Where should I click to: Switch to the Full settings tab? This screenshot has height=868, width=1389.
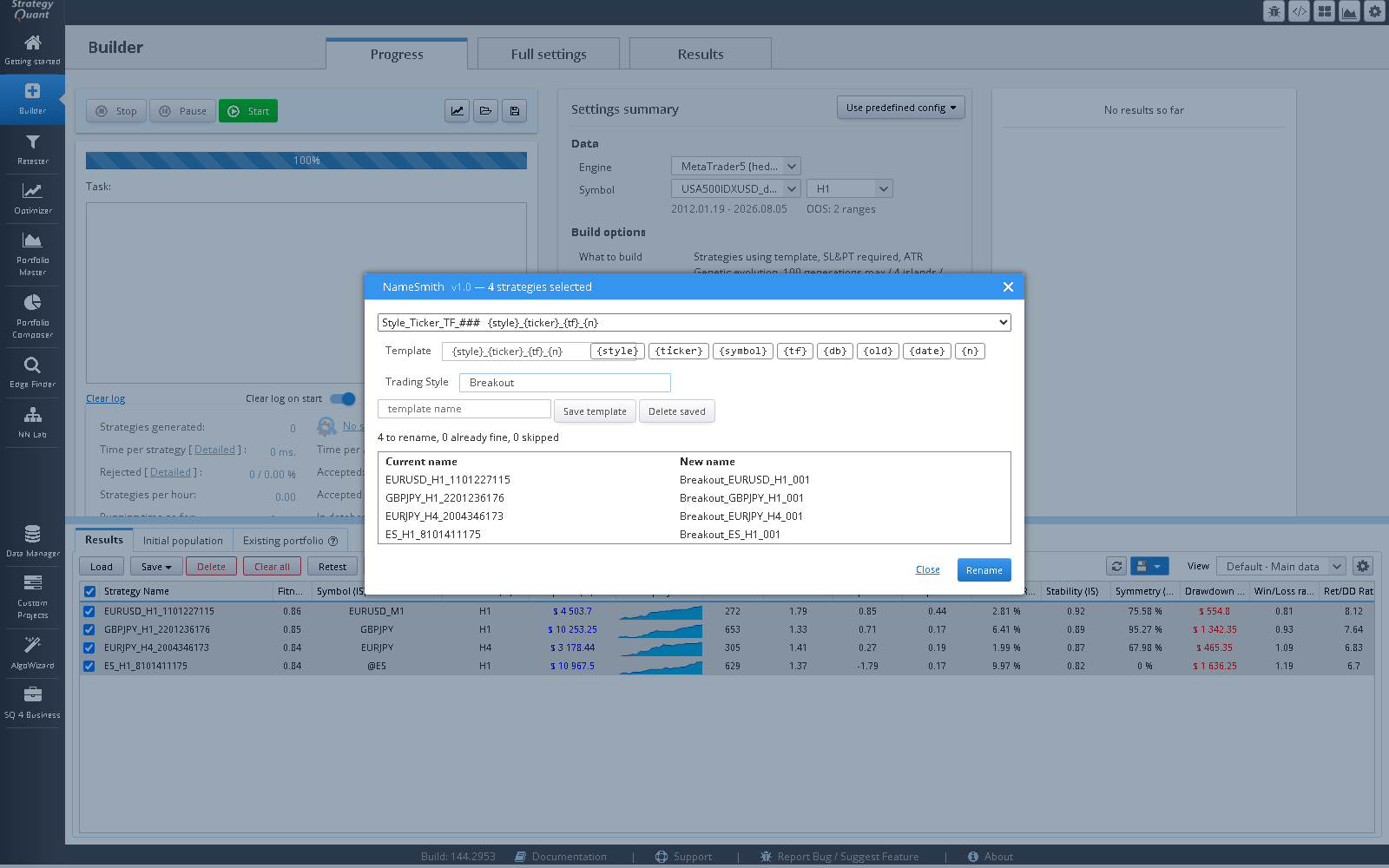click(549, 54)
